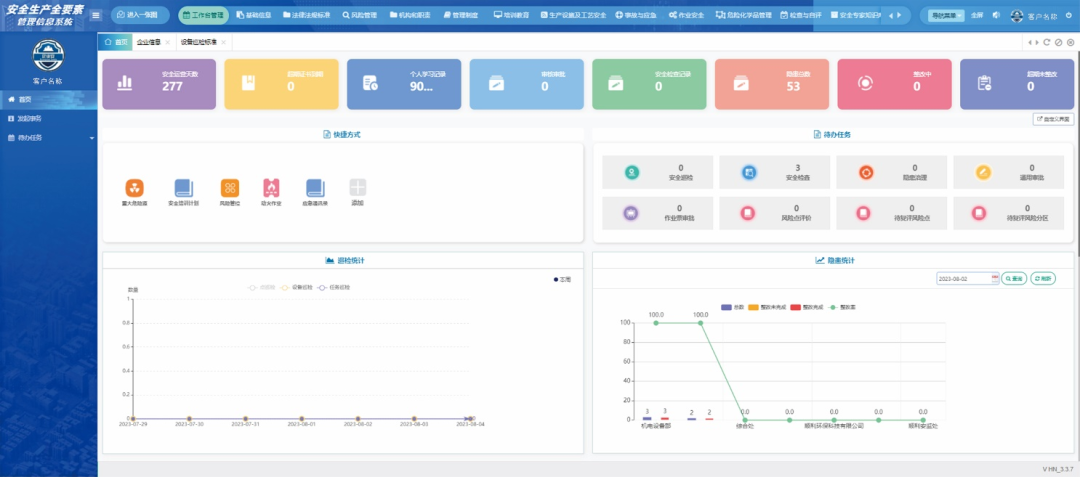This screenshot has width=1080, height=477.
Task: Open the 风险点评价 task tile
Action: [775, 213]
